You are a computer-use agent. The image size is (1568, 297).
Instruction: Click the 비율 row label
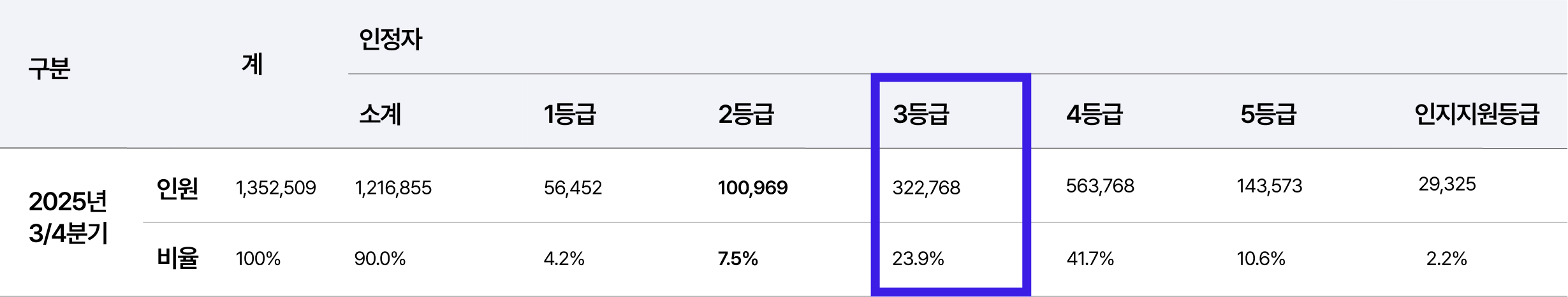click(x=177, y=258)
